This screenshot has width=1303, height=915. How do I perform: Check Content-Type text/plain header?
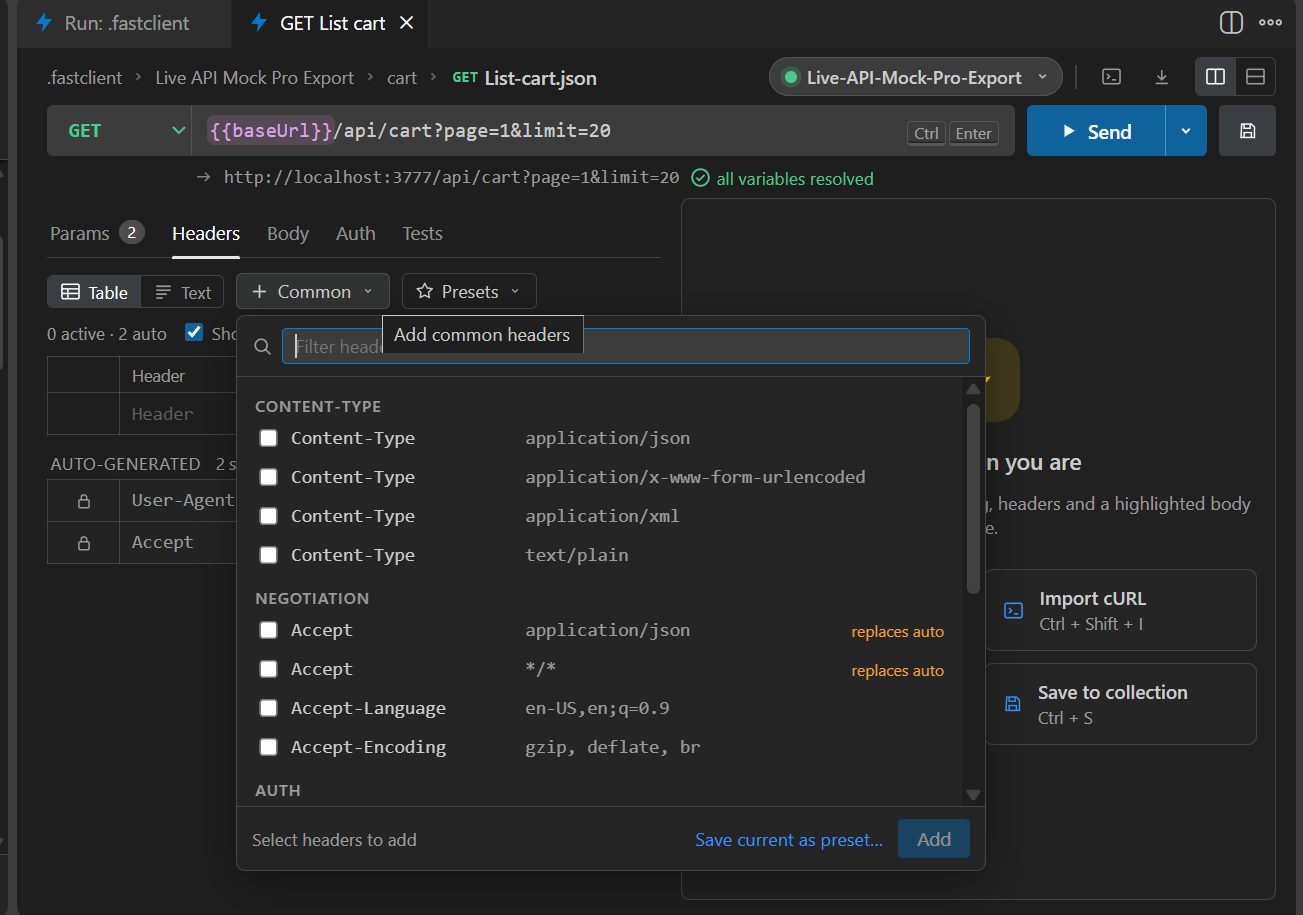(x=268, y=555)
